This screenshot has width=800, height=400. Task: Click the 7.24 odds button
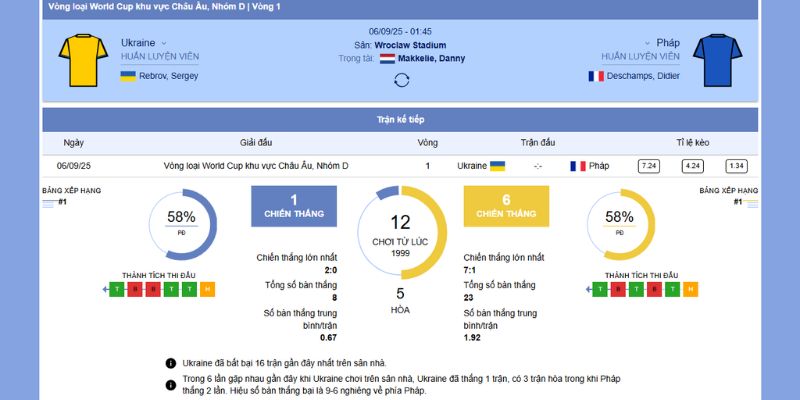(649, 166)
